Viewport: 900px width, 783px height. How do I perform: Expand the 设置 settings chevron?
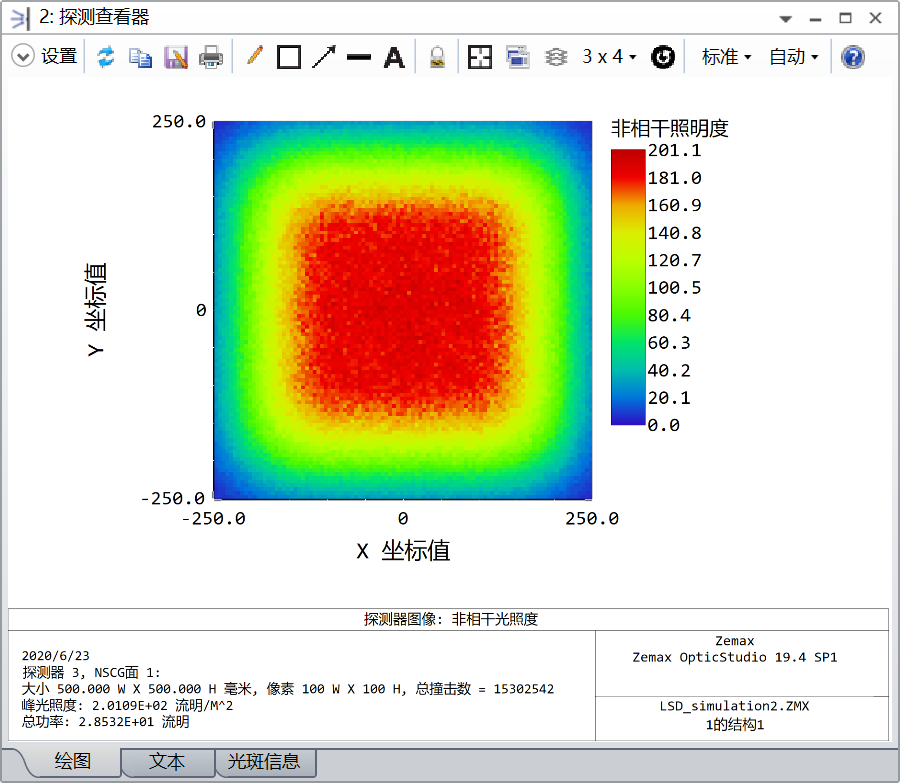point(22,57)
